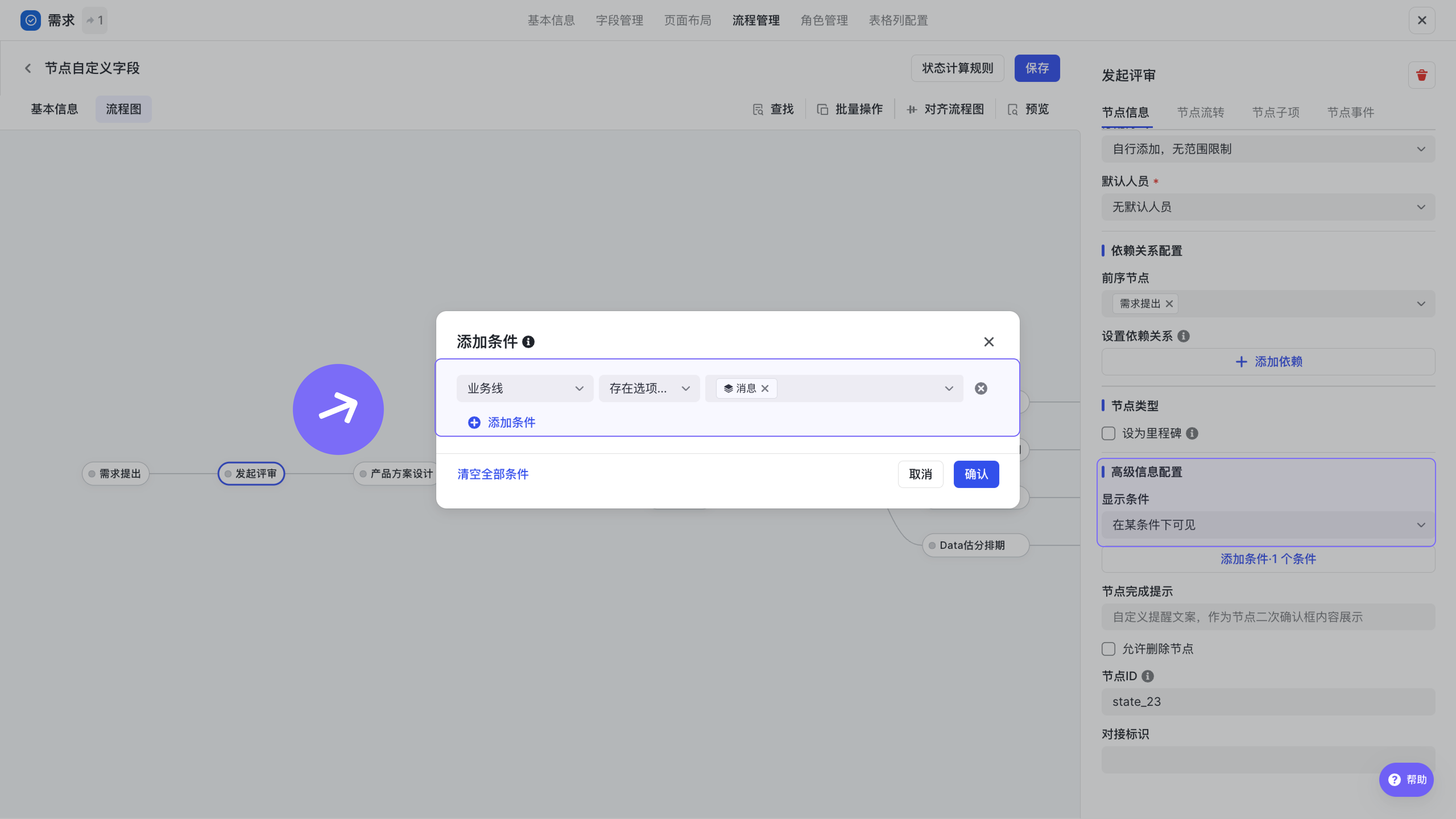This screenshot has height=819, width=1456.
Task: Switch to the 基本信息 top navigation tab
Action: (x=551, y=20)
